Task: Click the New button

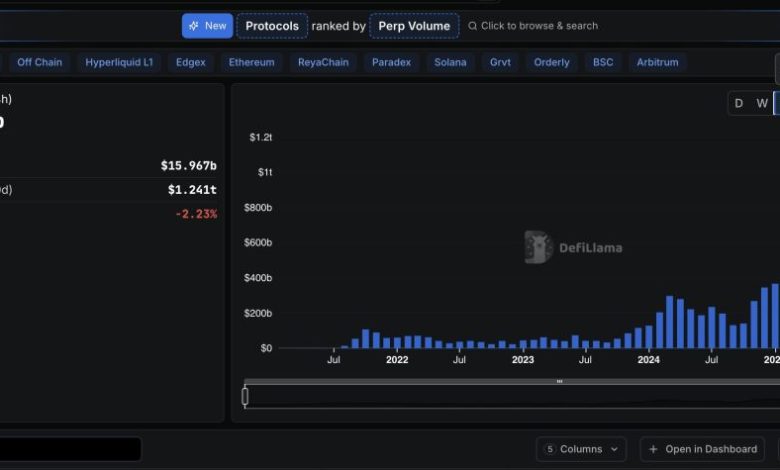Action: tap(207, 26)
